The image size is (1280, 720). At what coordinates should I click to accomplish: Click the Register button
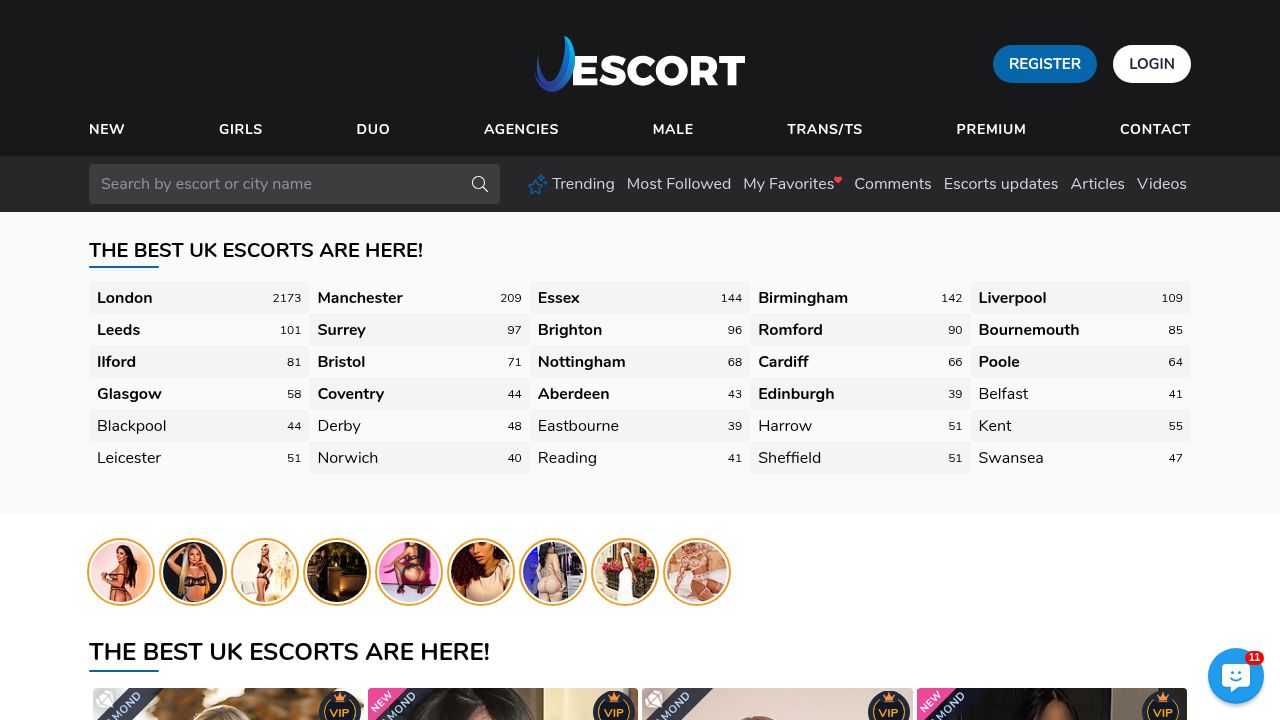[1045, 64]
